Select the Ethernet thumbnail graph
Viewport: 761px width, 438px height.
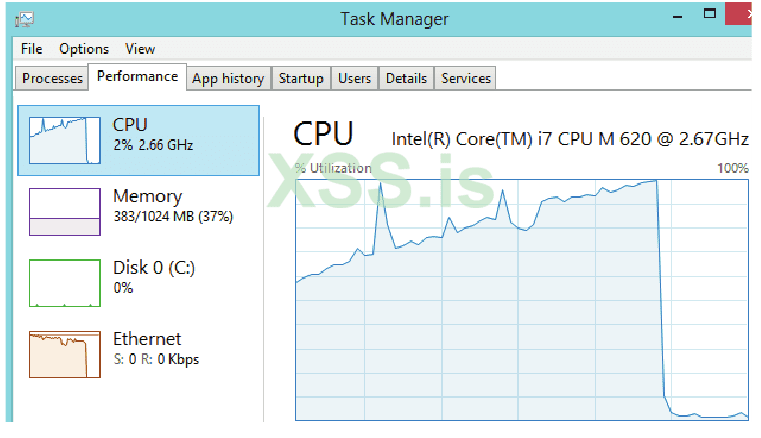64,354
